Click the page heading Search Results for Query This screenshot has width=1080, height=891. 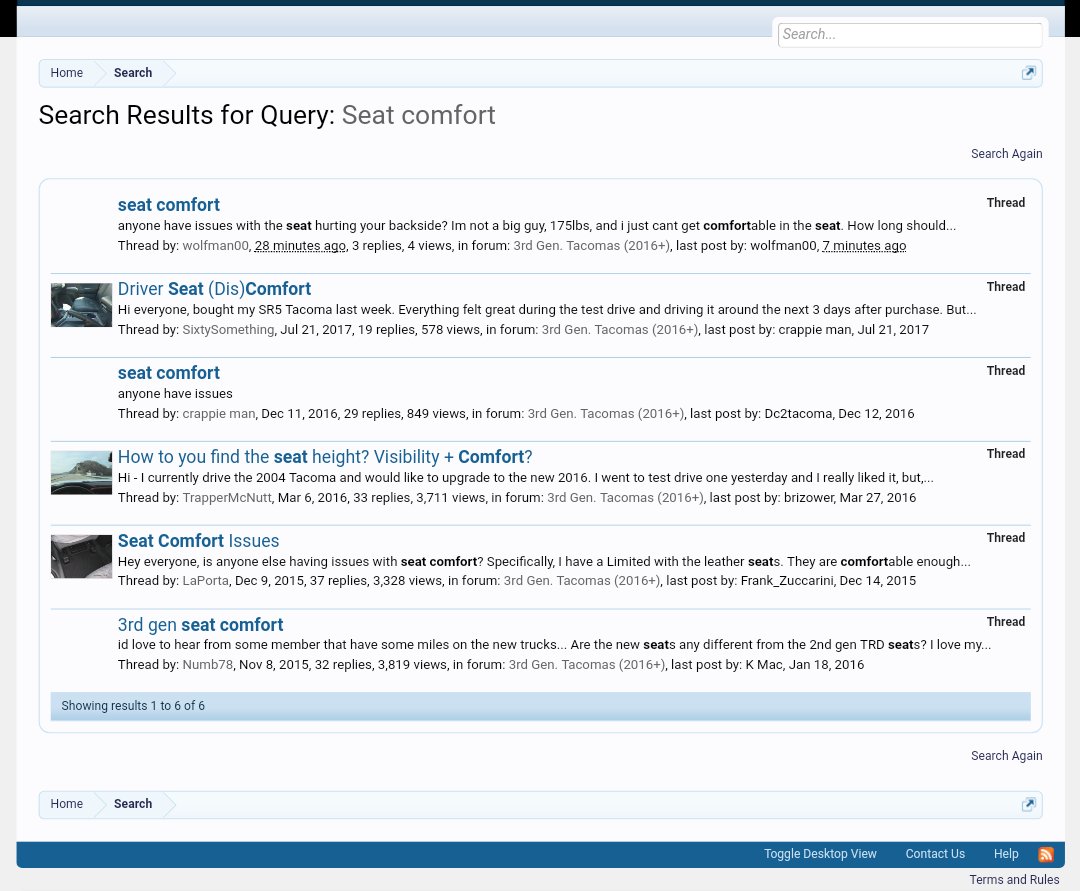click(267, 115)
